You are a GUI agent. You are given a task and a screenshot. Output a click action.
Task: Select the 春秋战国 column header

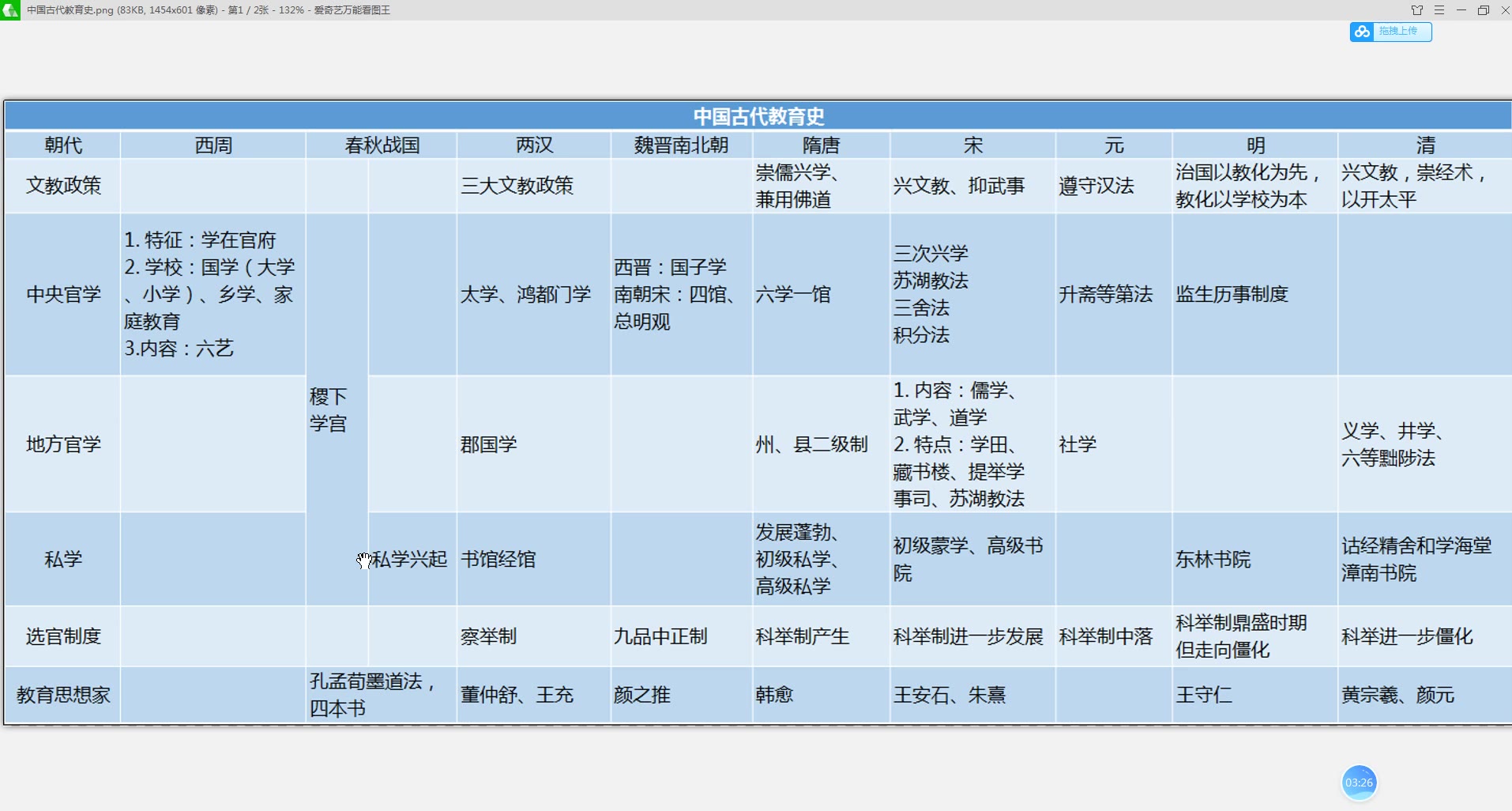tap(382, 145)
